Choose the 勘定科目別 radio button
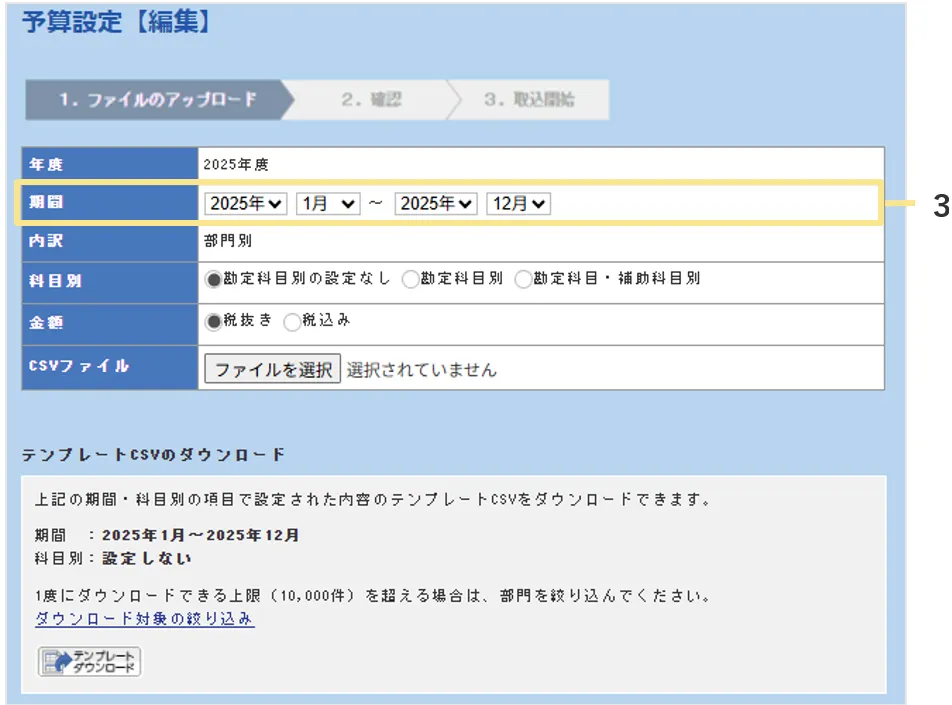This screenshot has width=952, height=705. 410,280
